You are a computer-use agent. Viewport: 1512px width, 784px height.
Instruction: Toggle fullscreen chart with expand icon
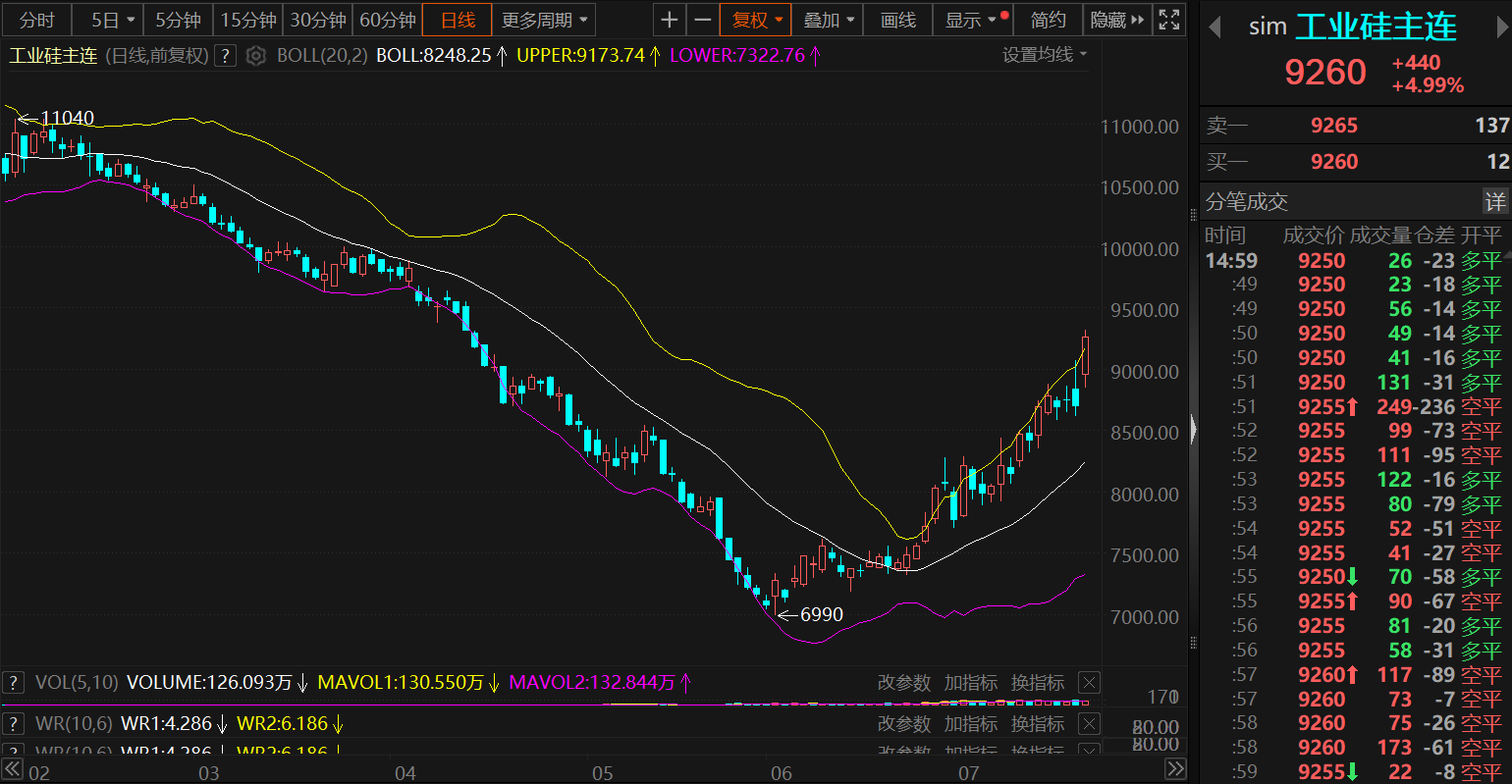pos(1168,20)
